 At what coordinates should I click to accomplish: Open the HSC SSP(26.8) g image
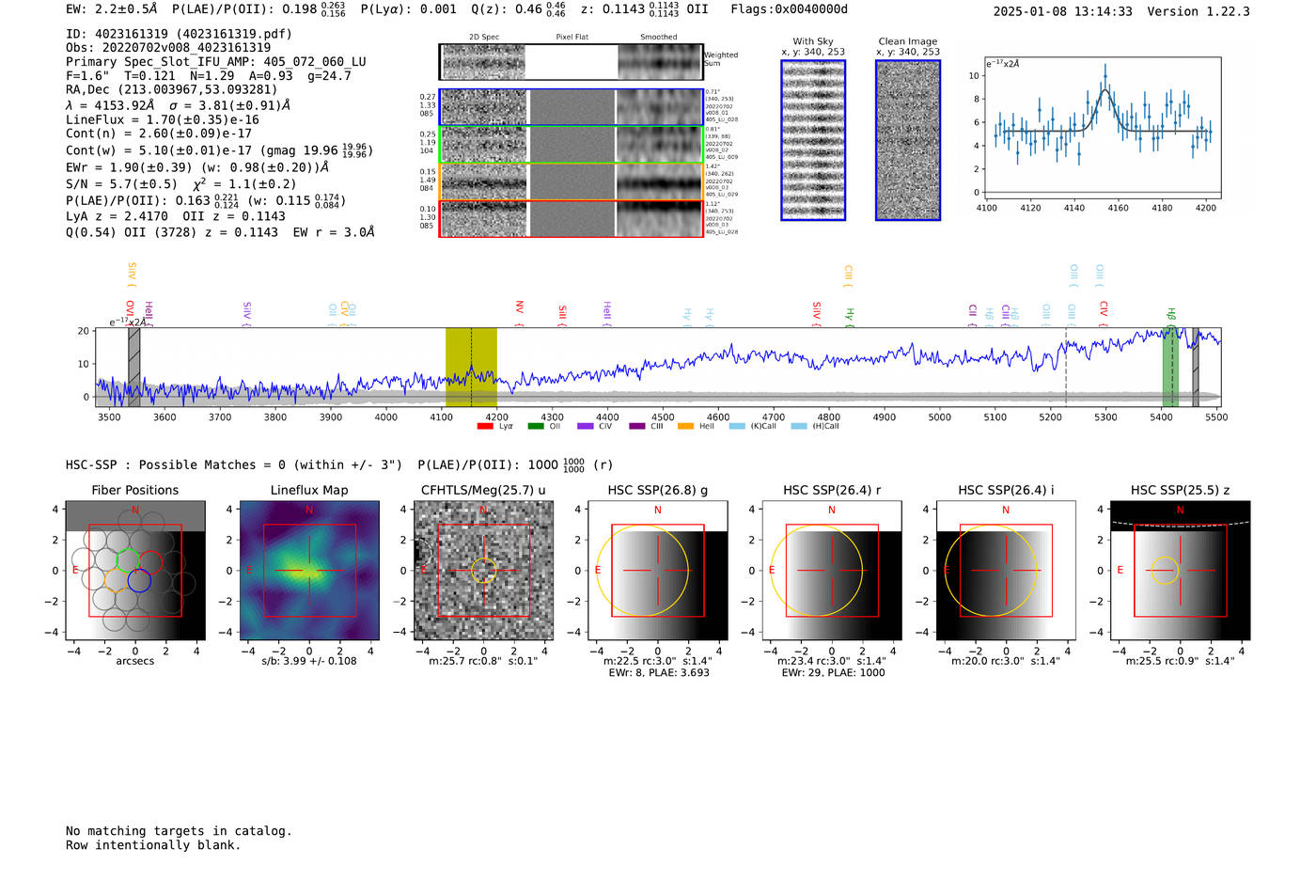[658, 571]
